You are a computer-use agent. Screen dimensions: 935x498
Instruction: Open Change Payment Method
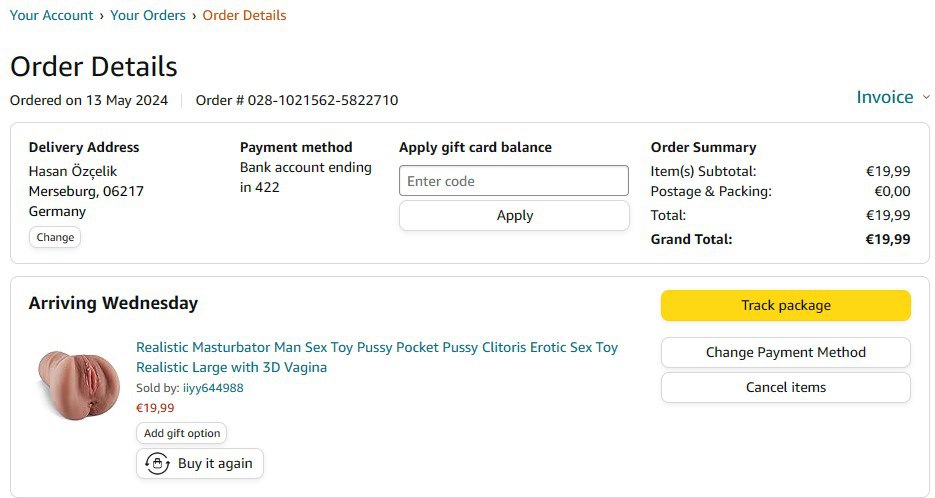785,352
